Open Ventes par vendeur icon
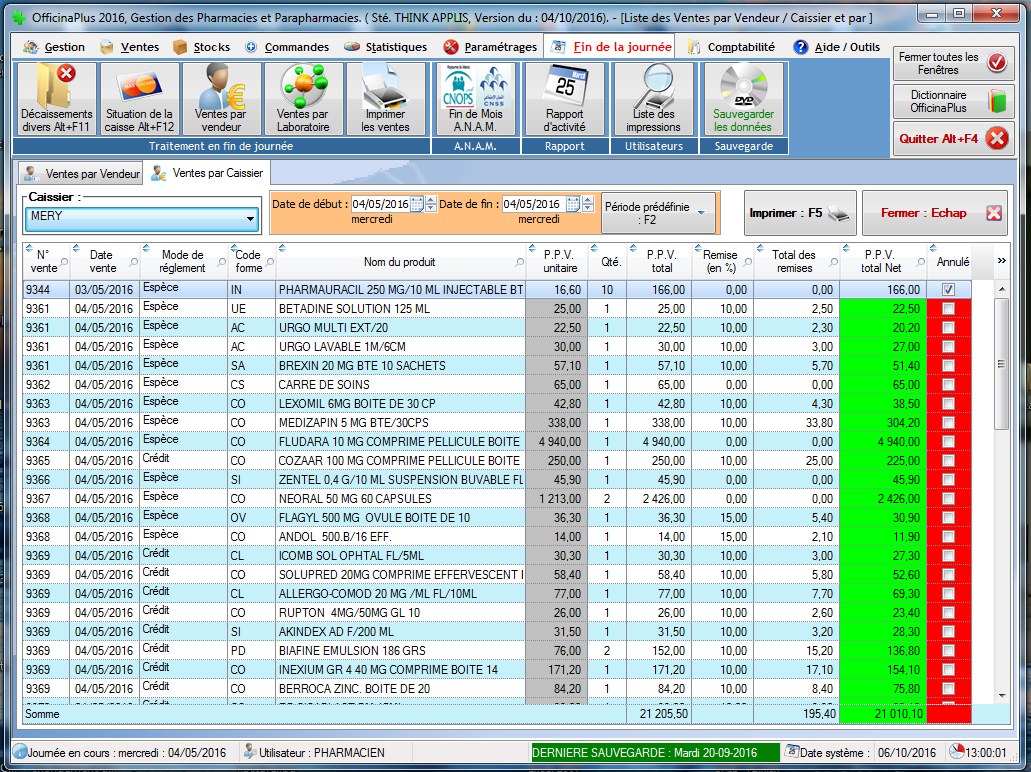 point(222,99)
